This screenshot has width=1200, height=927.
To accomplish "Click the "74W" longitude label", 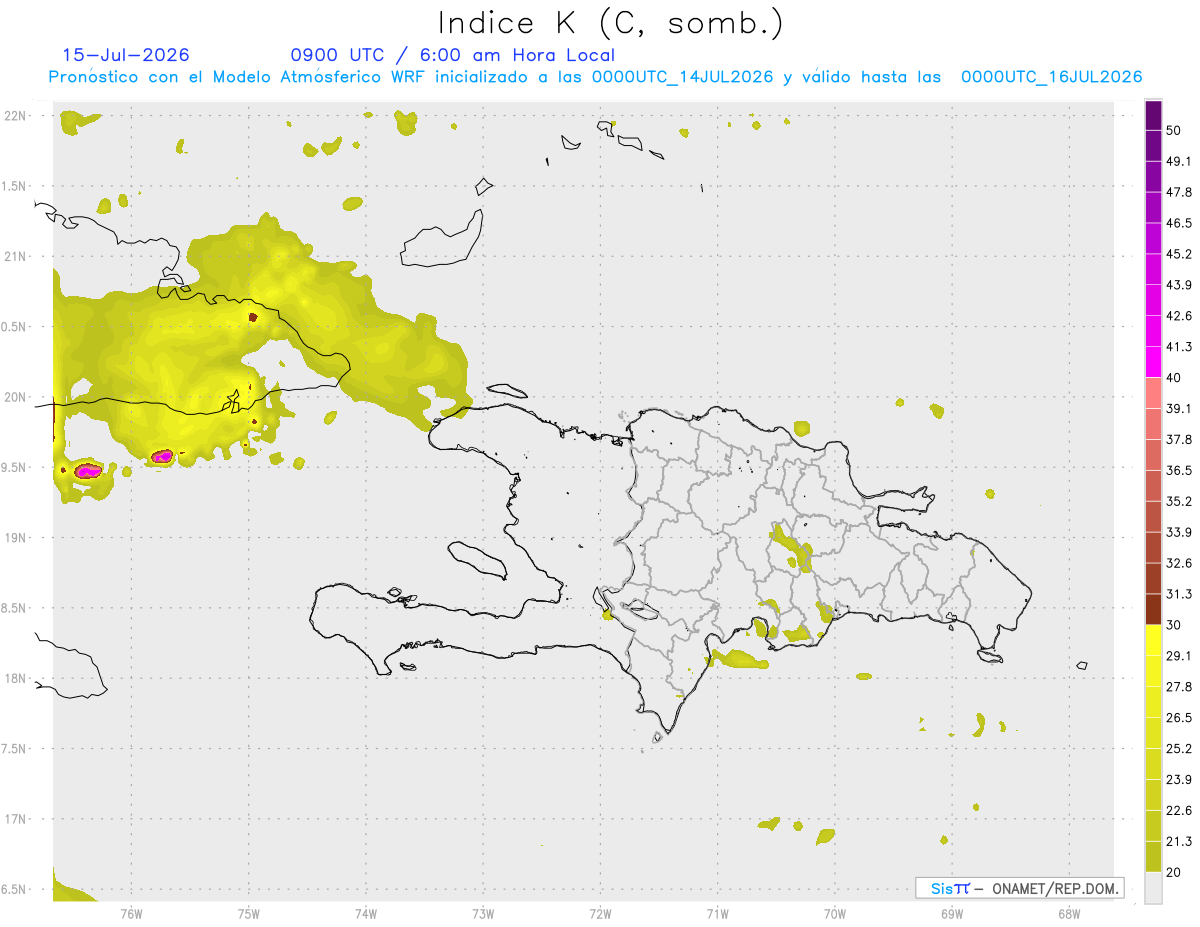I will click(365, 914).
